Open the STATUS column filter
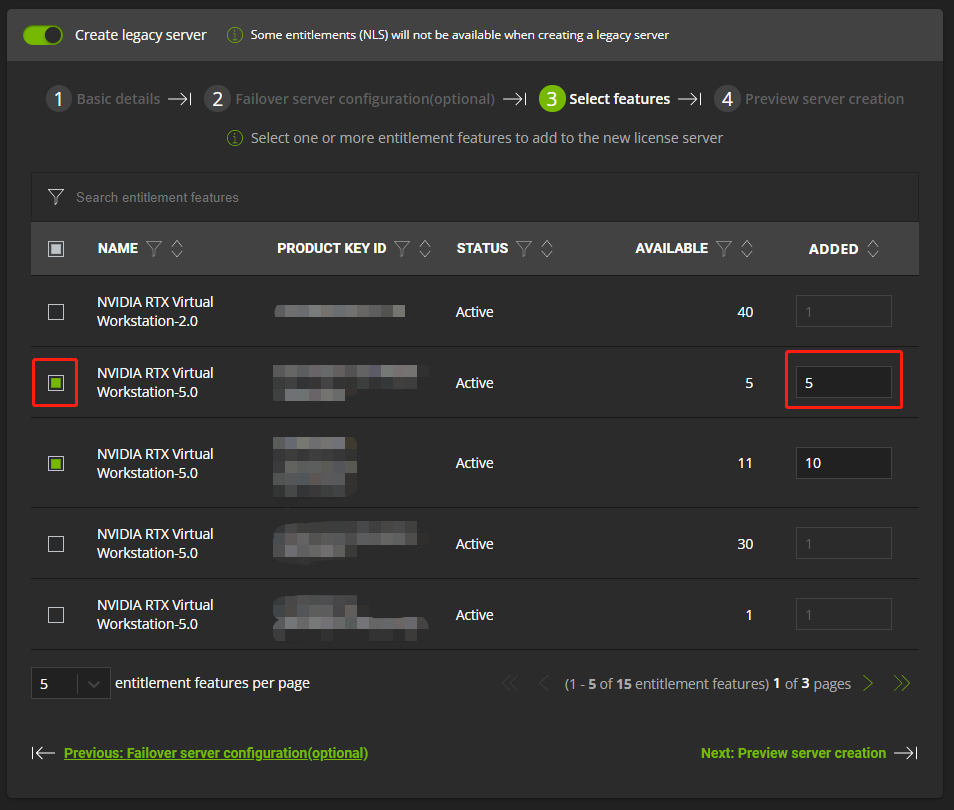This screenshot has height=810, width=954. coord(524,248)
